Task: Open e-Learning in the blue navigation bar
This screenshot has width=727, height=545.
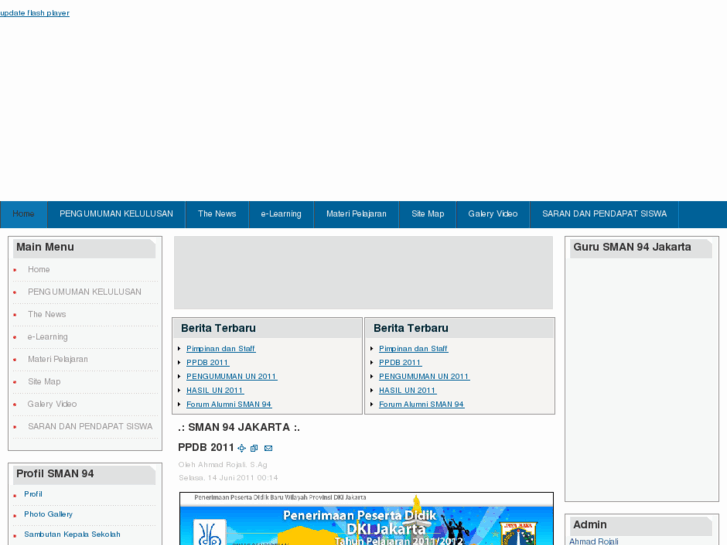Action: tap(281, 214)
